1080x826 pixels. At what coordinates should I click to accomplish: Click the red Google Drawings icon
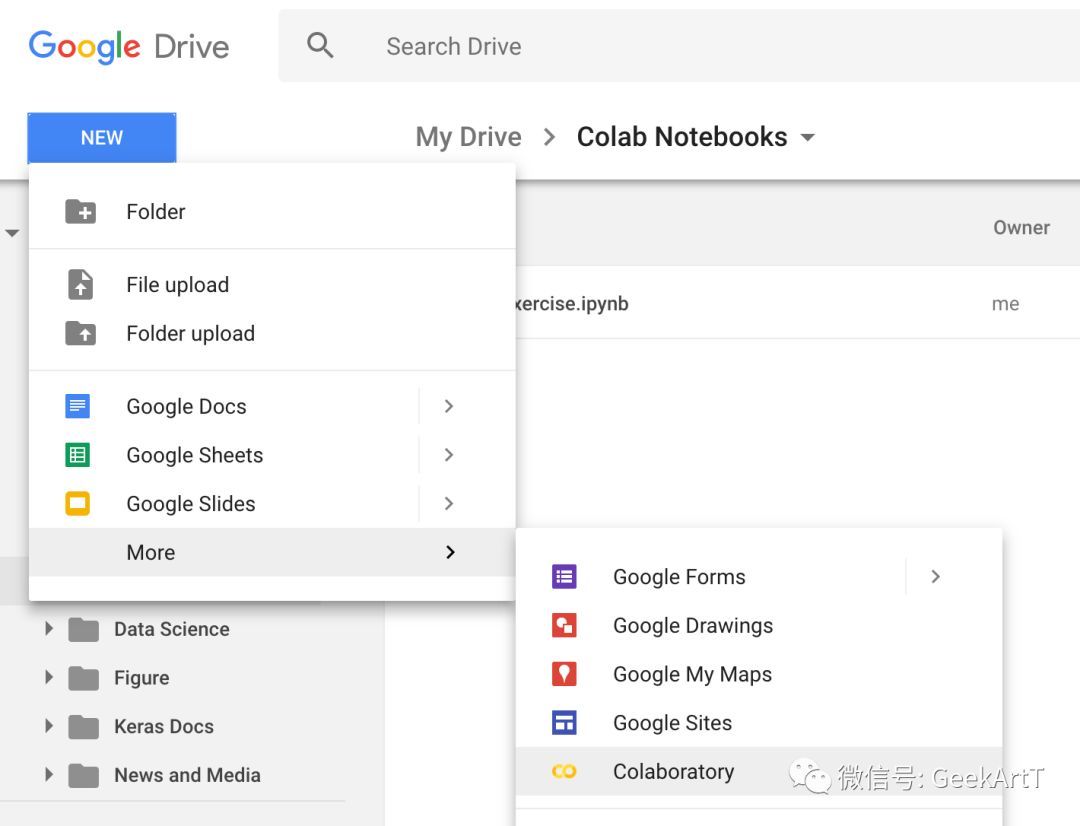coord(564,626)
